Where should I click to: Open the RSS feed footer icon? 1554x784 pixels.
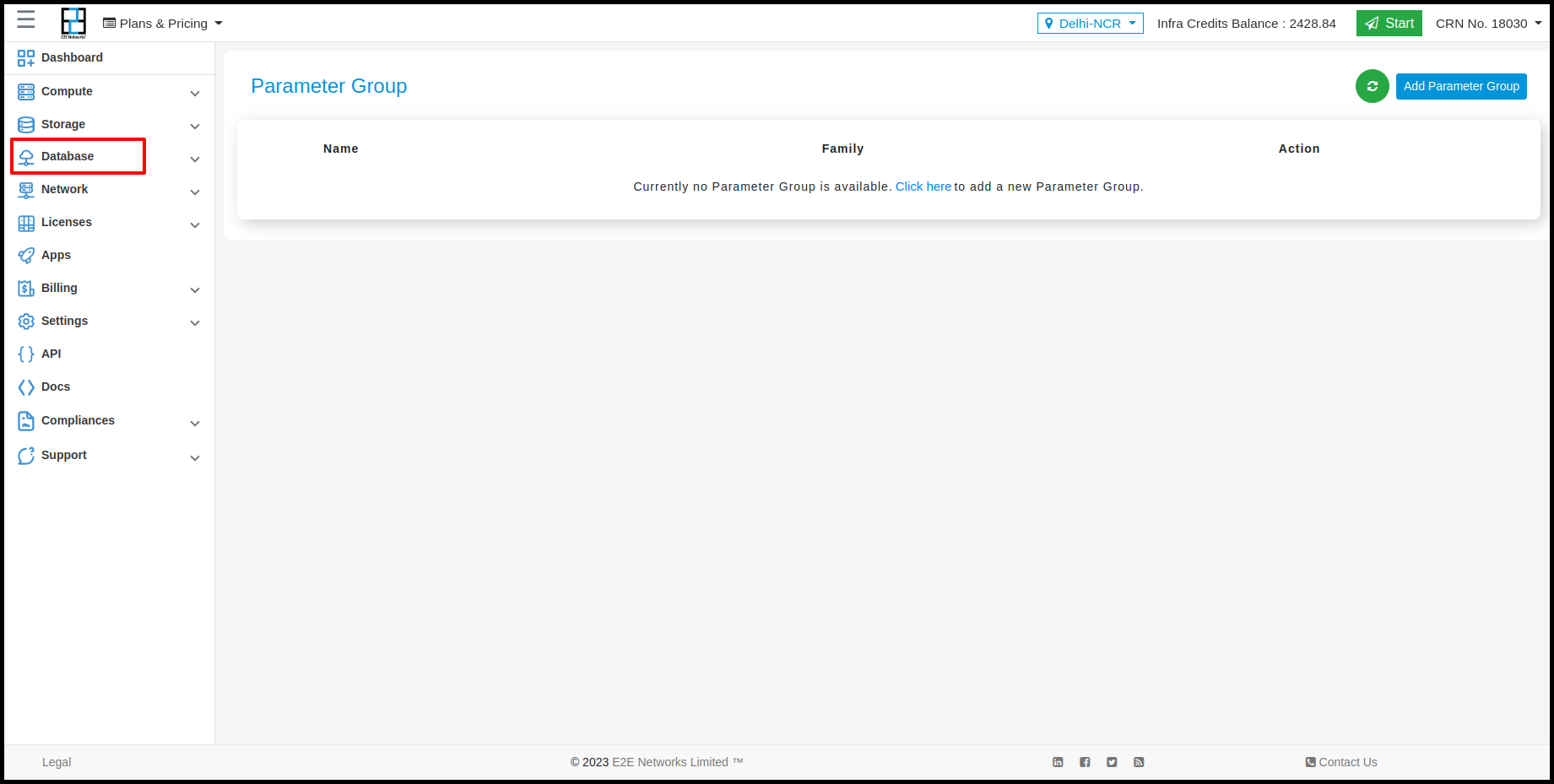tap(1139, 762)
